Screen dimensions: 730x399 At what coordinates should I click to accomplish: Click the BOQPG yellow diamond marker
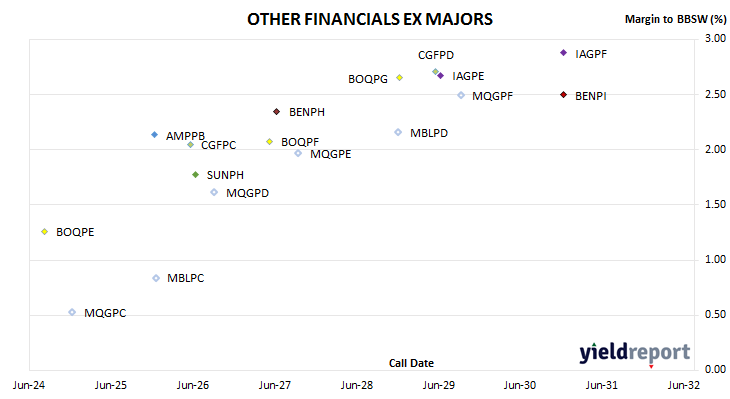click(399, 78)
